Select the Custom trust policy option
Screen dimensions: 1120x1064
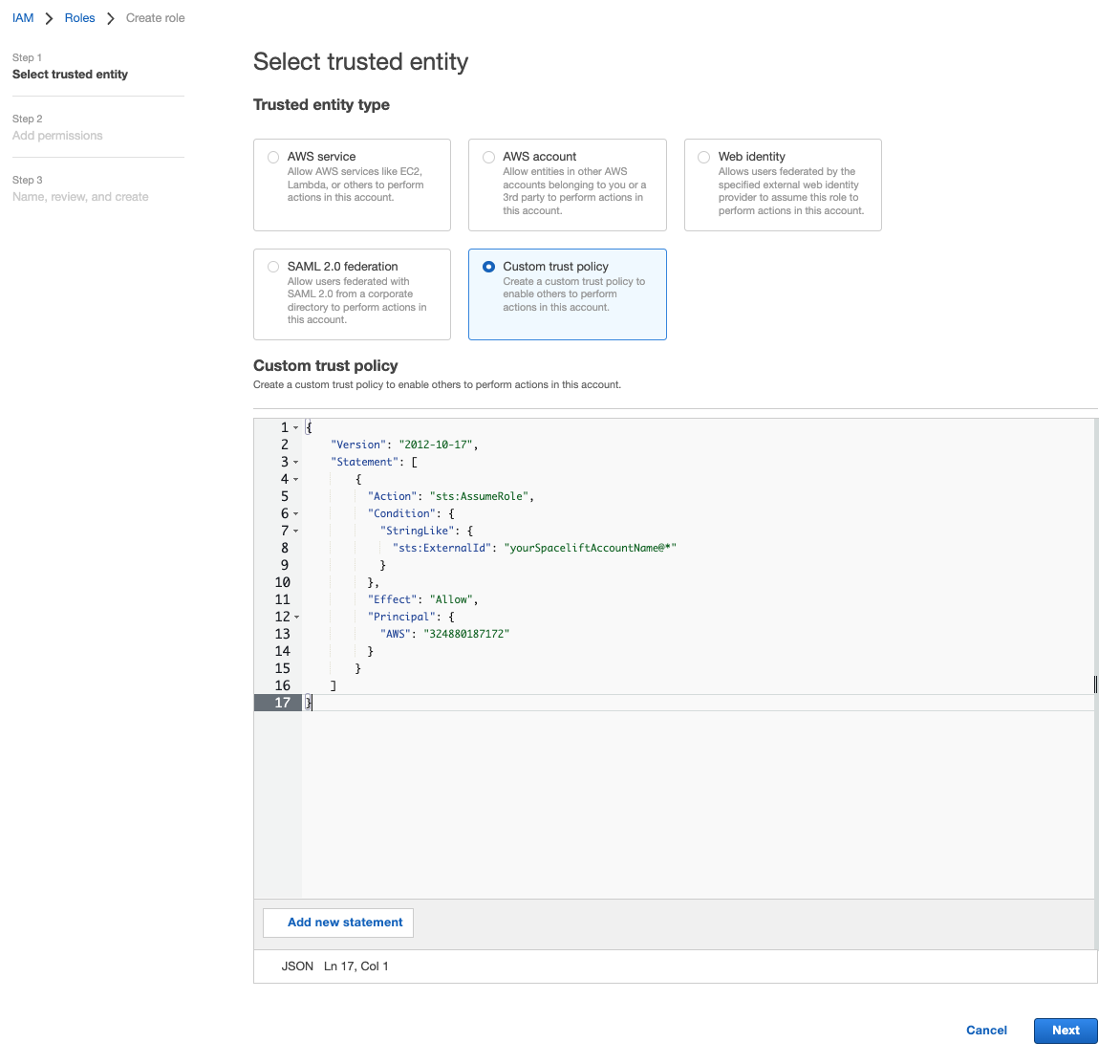pos(488,266)
